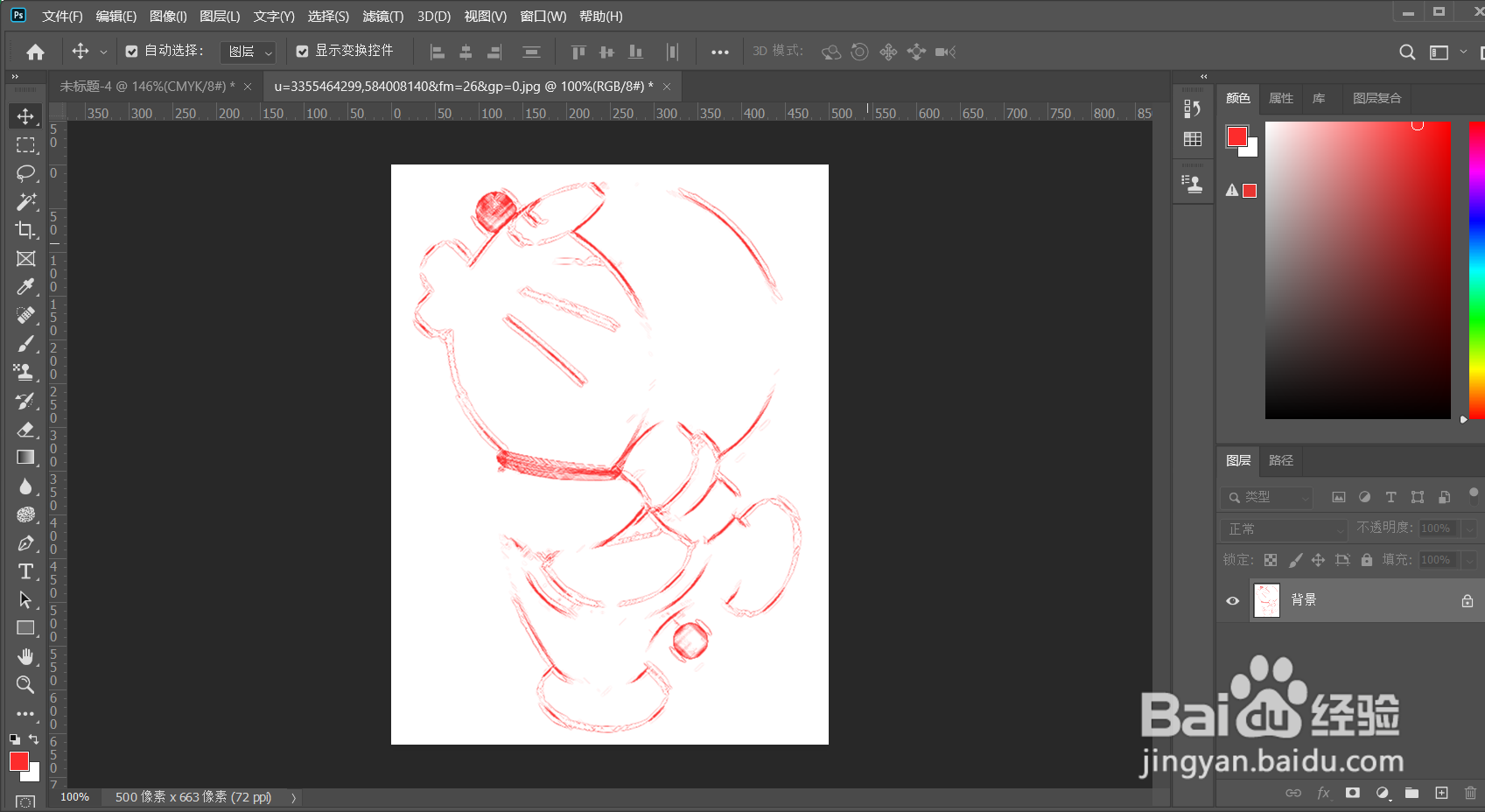Expand the status bar info arrow

click(x=294, y=798)
